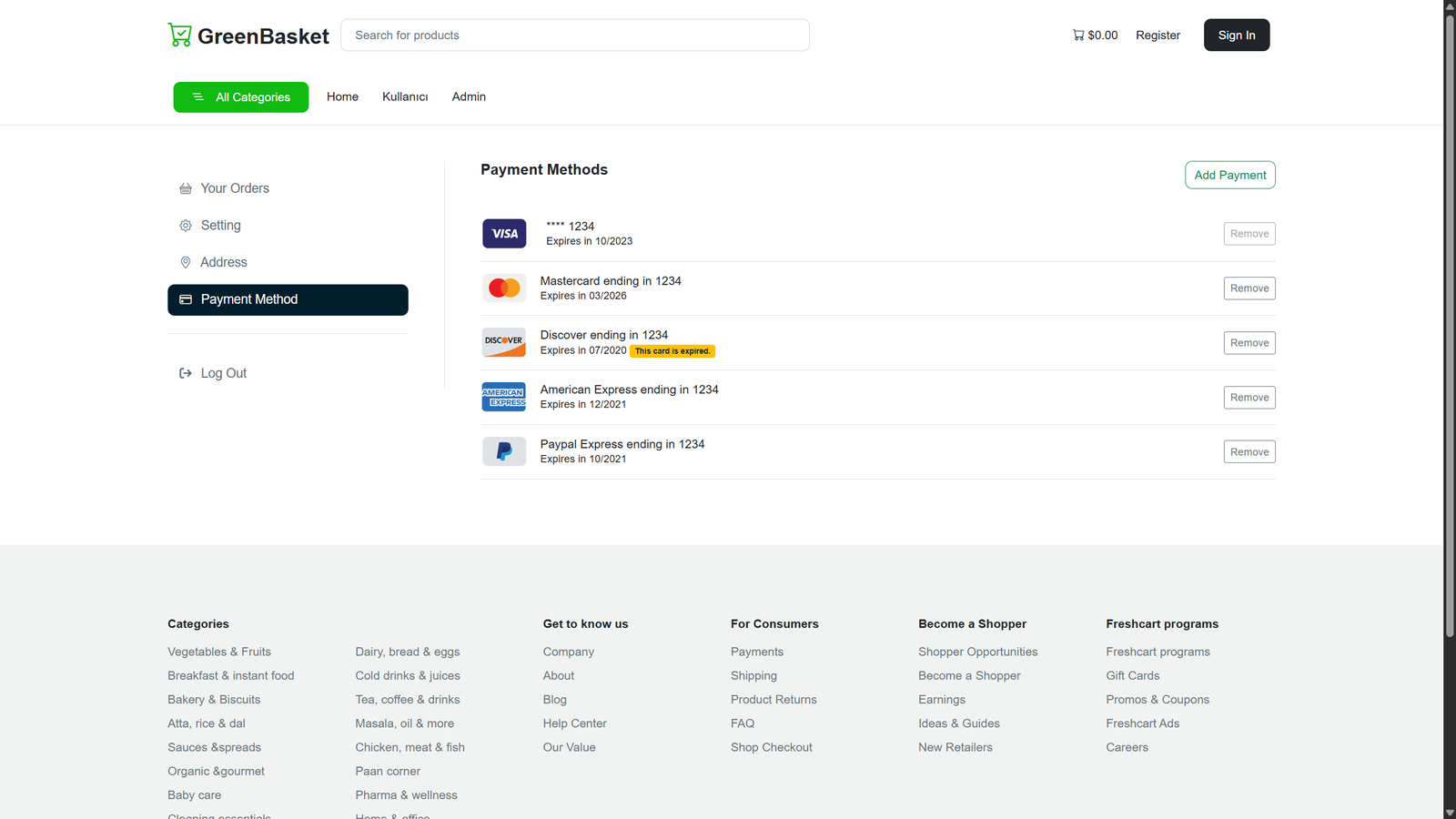Click the American Express card logo
Screen dimensions: 1456x819
pyautogui.click(x=504, y=397)
